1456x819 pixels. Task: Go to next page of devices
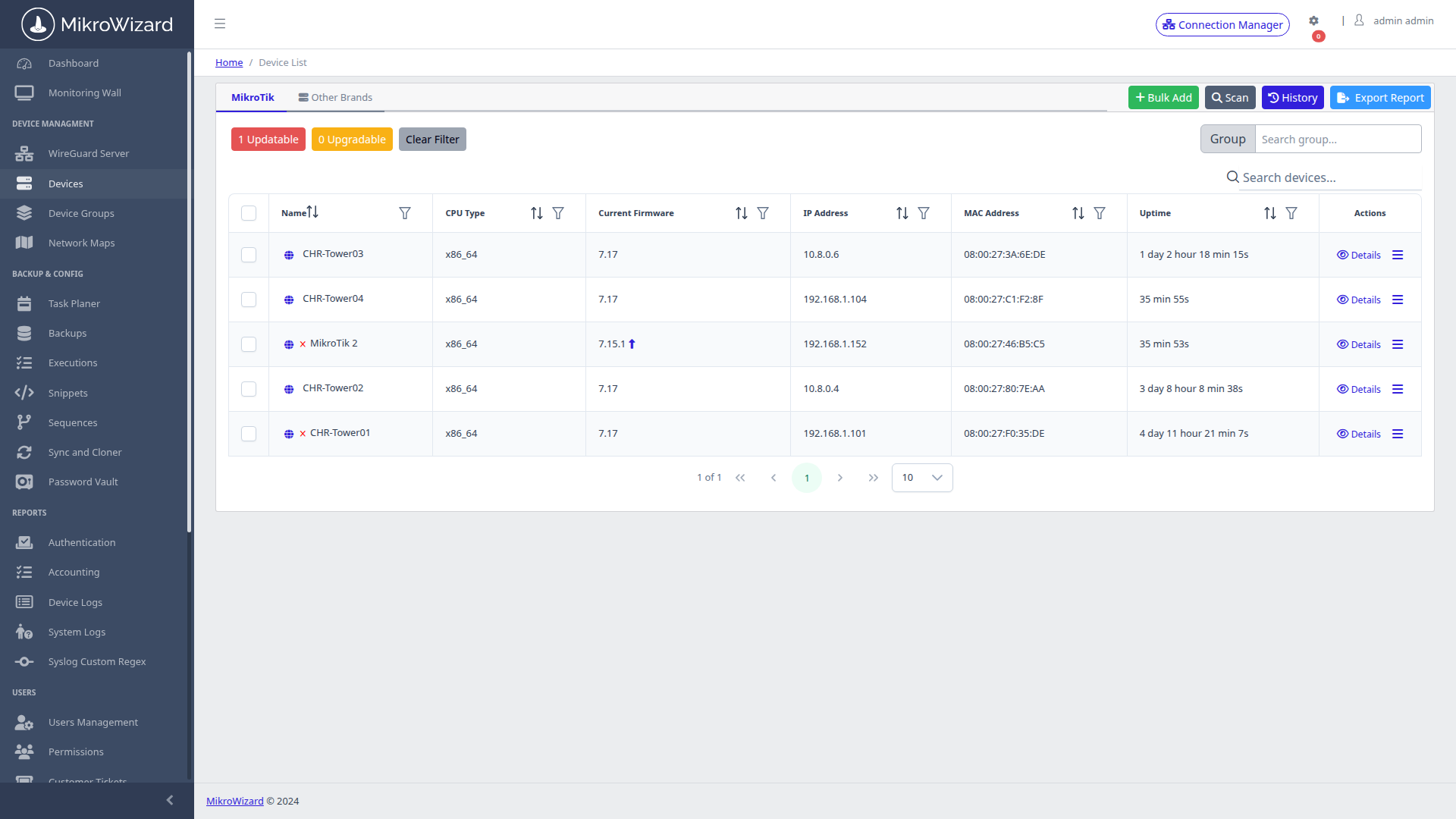pos(840,478)
